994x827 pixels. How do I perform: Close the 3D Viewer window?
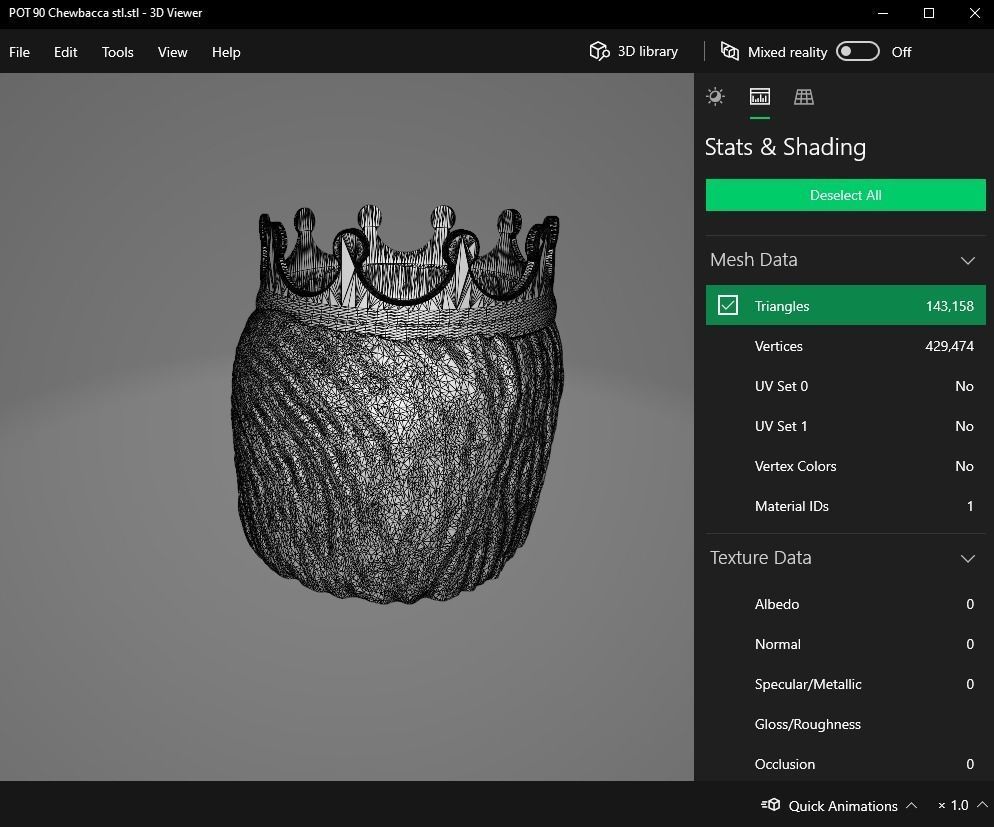(x=974, y=13)
